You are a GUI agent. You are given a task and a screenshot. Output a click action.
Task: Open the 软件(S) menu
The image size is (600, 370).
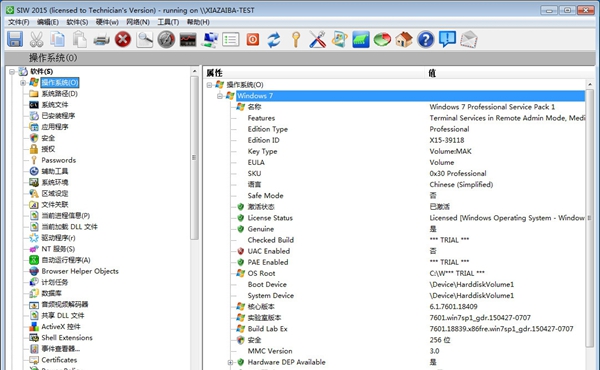click(x=77, y=22)
